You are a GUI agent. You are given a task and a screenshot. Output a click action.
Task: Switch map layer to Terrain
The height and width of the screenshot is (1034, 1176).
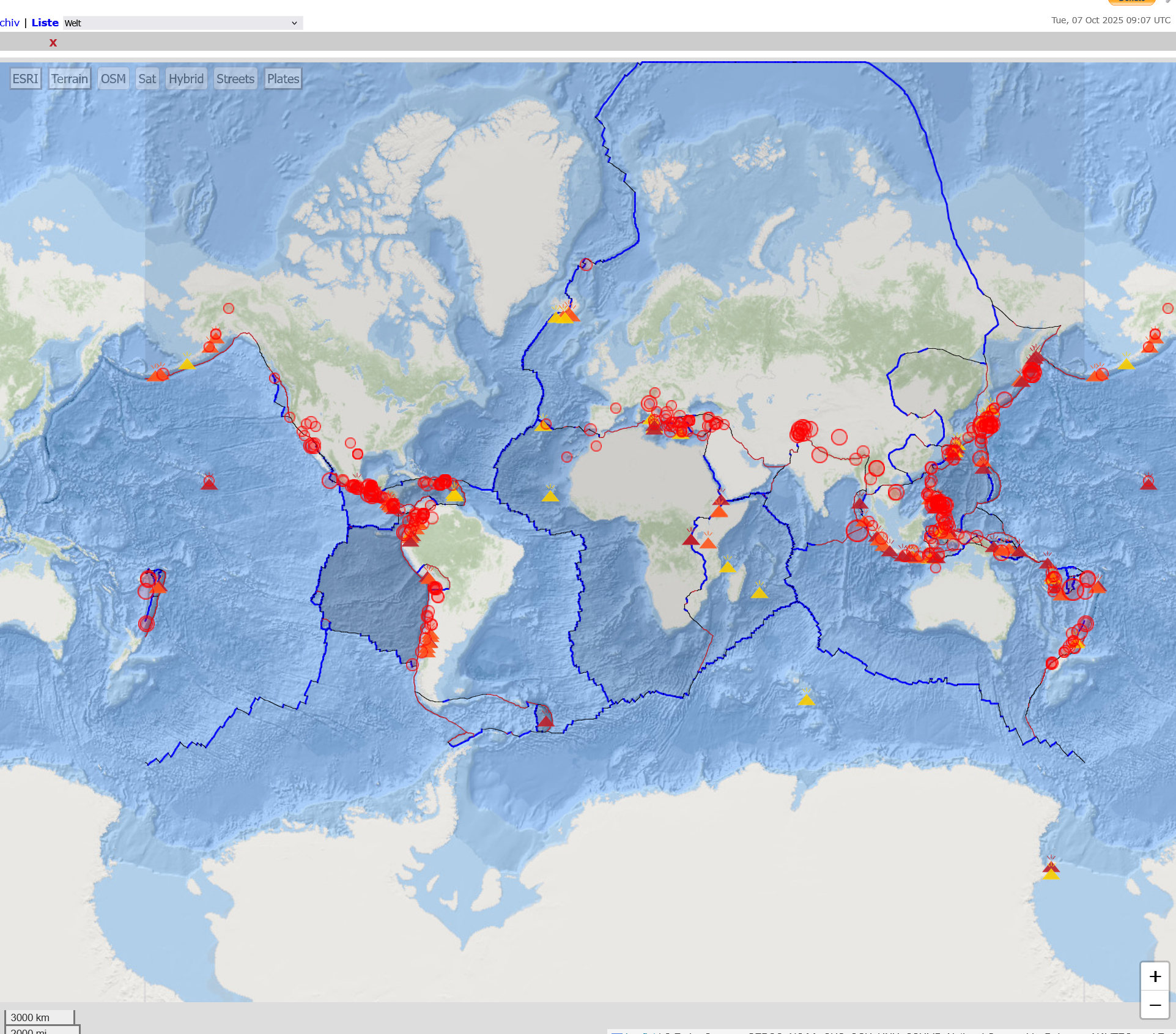click(70, 79)
